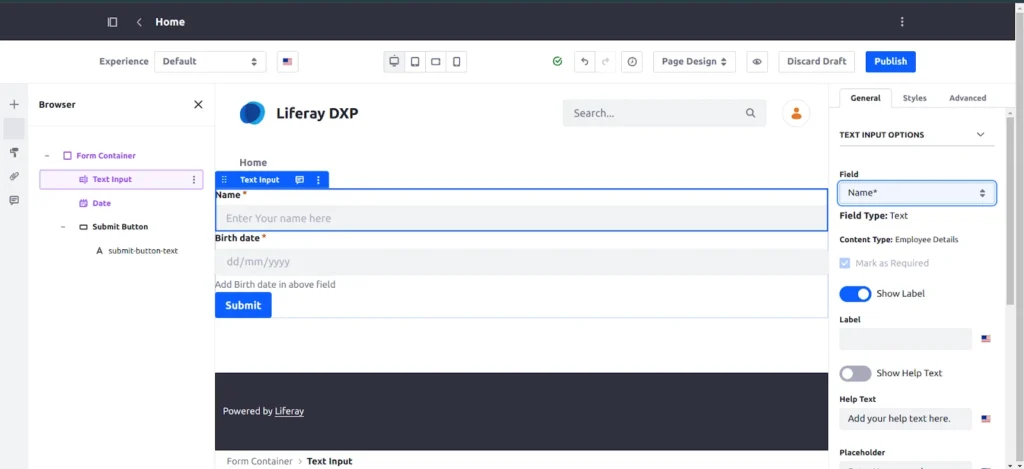Viewport: 1024px width, 469px height.
Task: Open the Text Input fragment toolbar options menu
Action: click(x=318, y=180)
